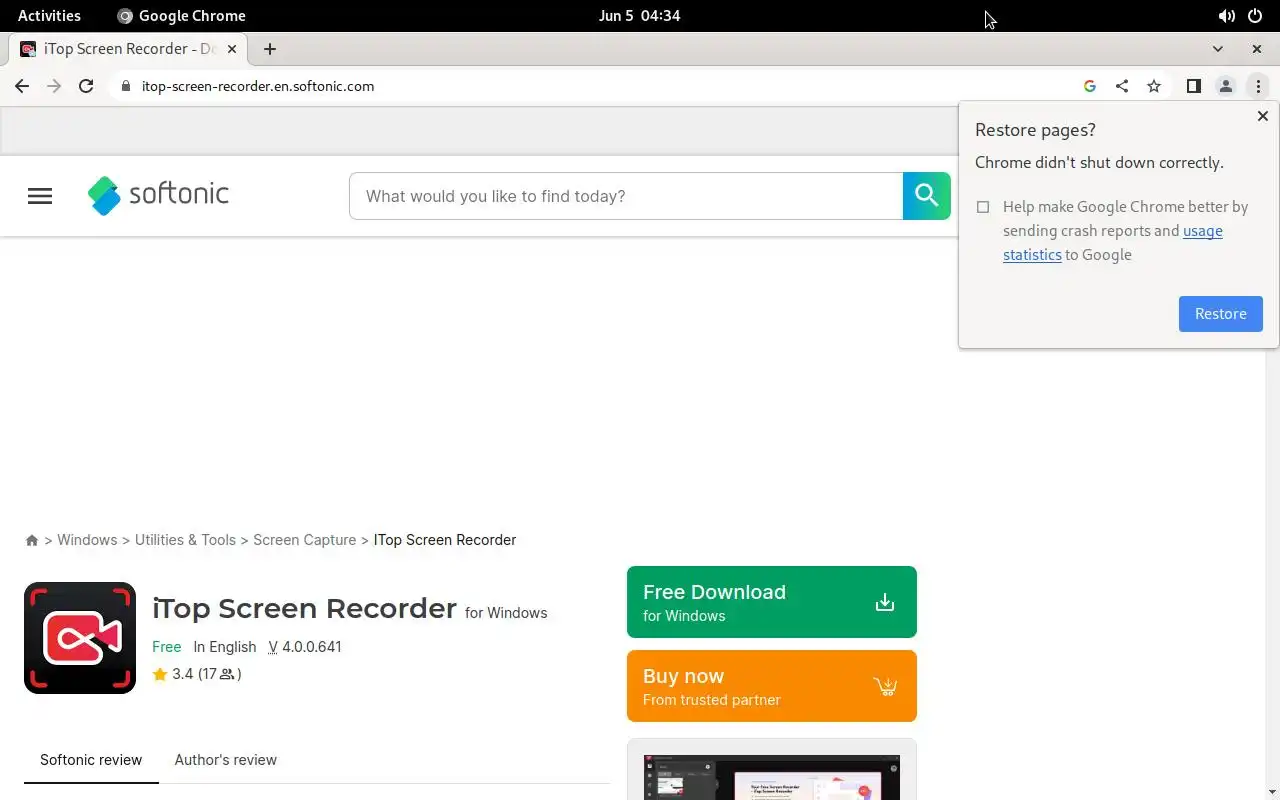Click the address bar URL

click(x=258, y=86)
